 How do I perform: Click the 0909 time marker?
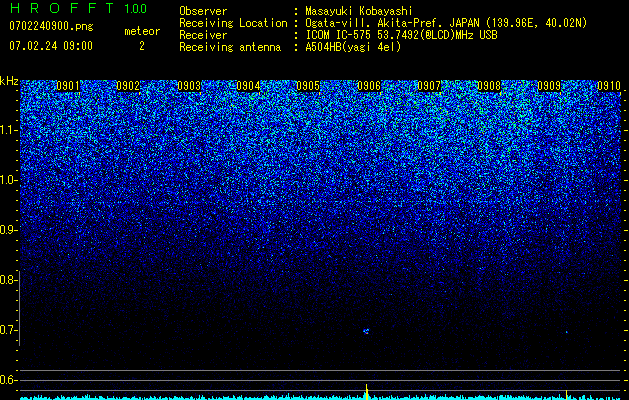pyautogui.click(x=549, y=86)
